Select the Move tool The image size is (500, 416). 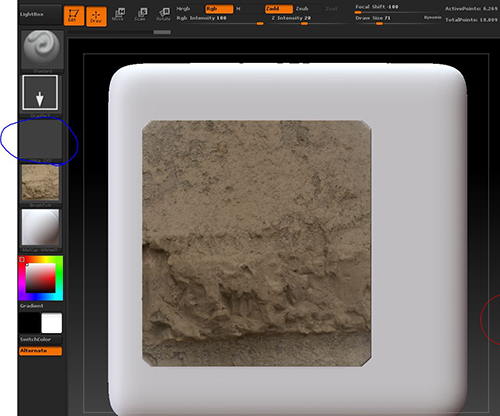point(118,15)
